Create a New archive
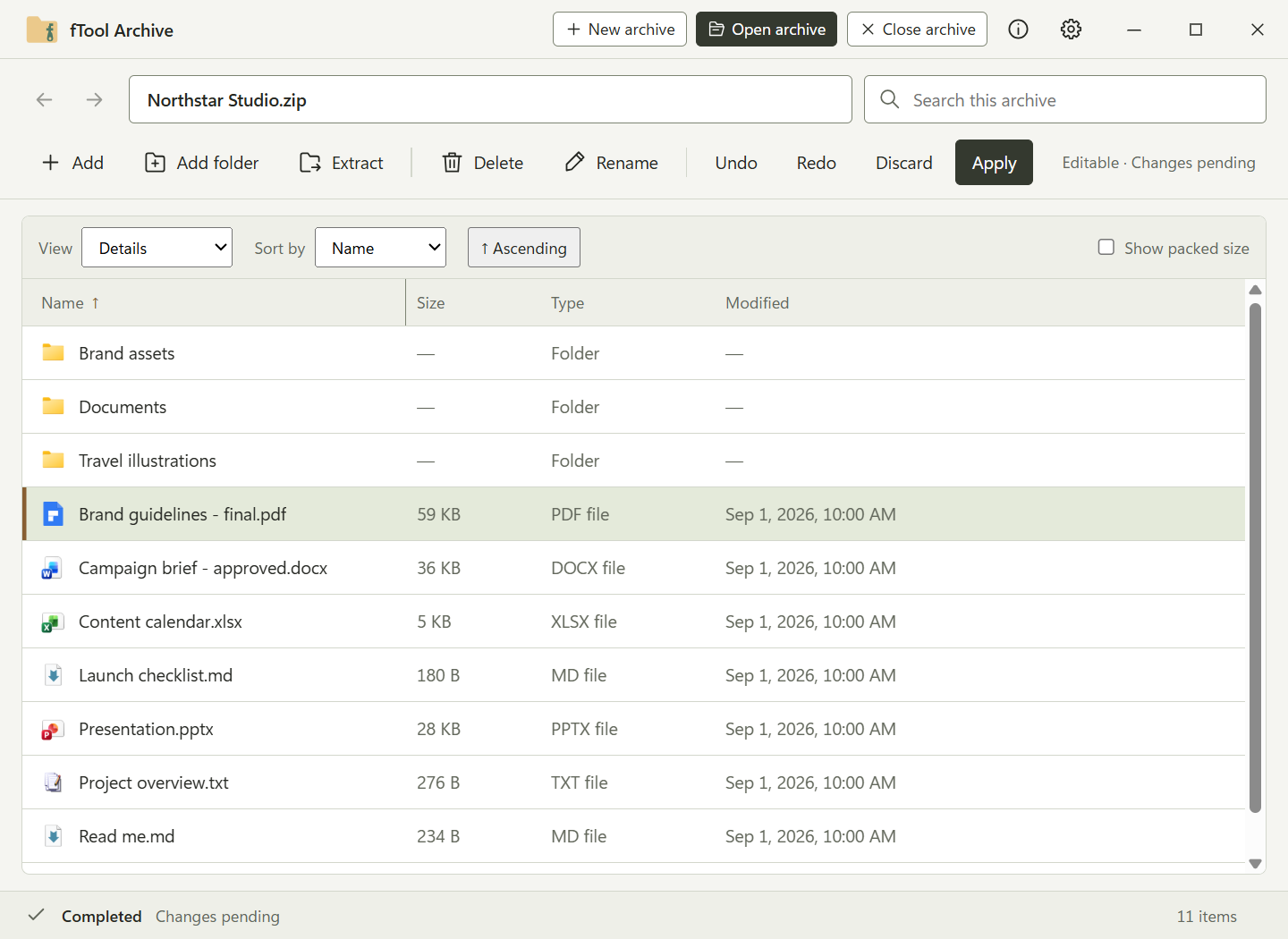This screenshot has height=939, width=1288. tap(620, 30)
